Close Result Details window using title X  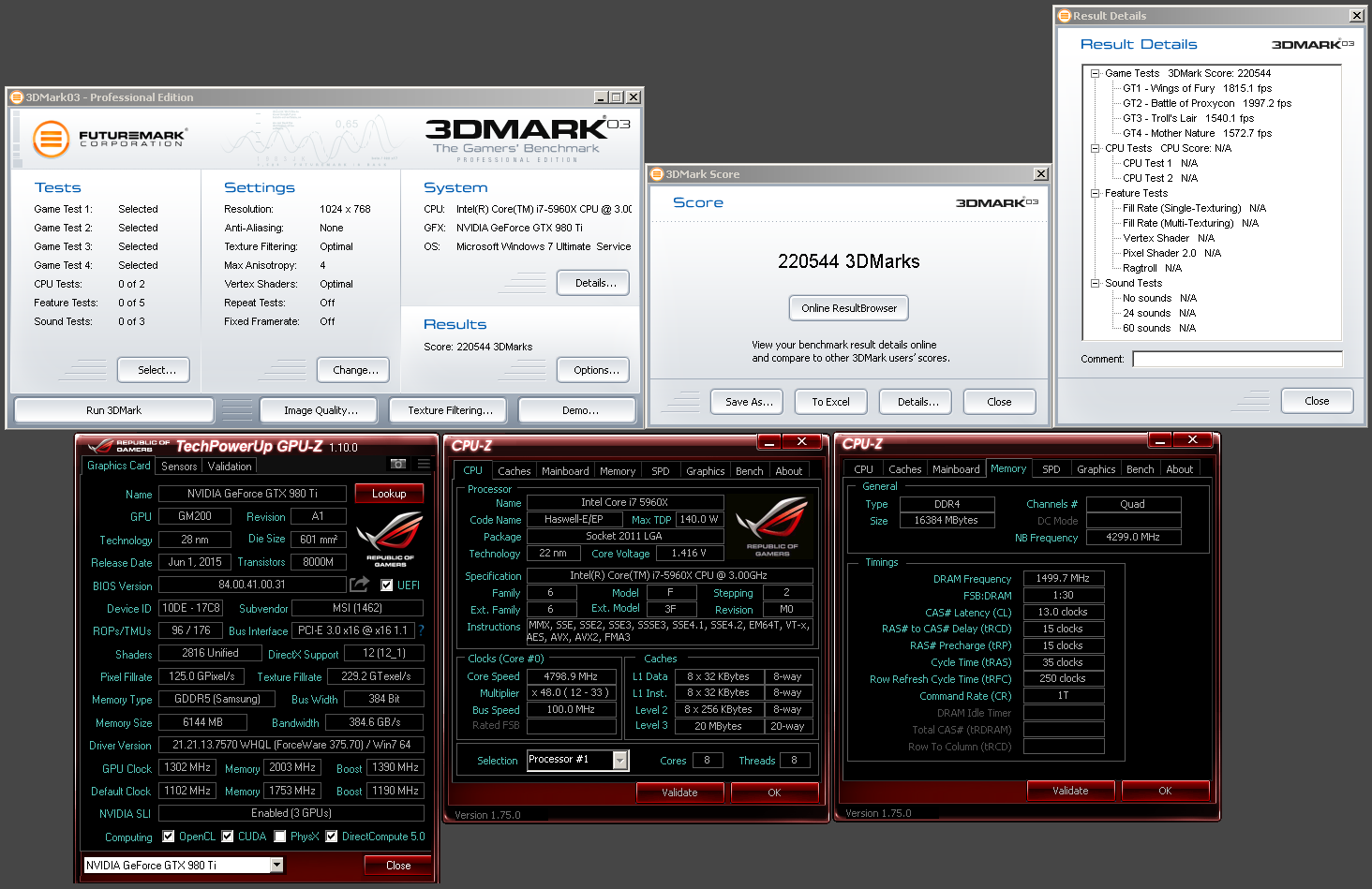click(x=1356, y=15)
